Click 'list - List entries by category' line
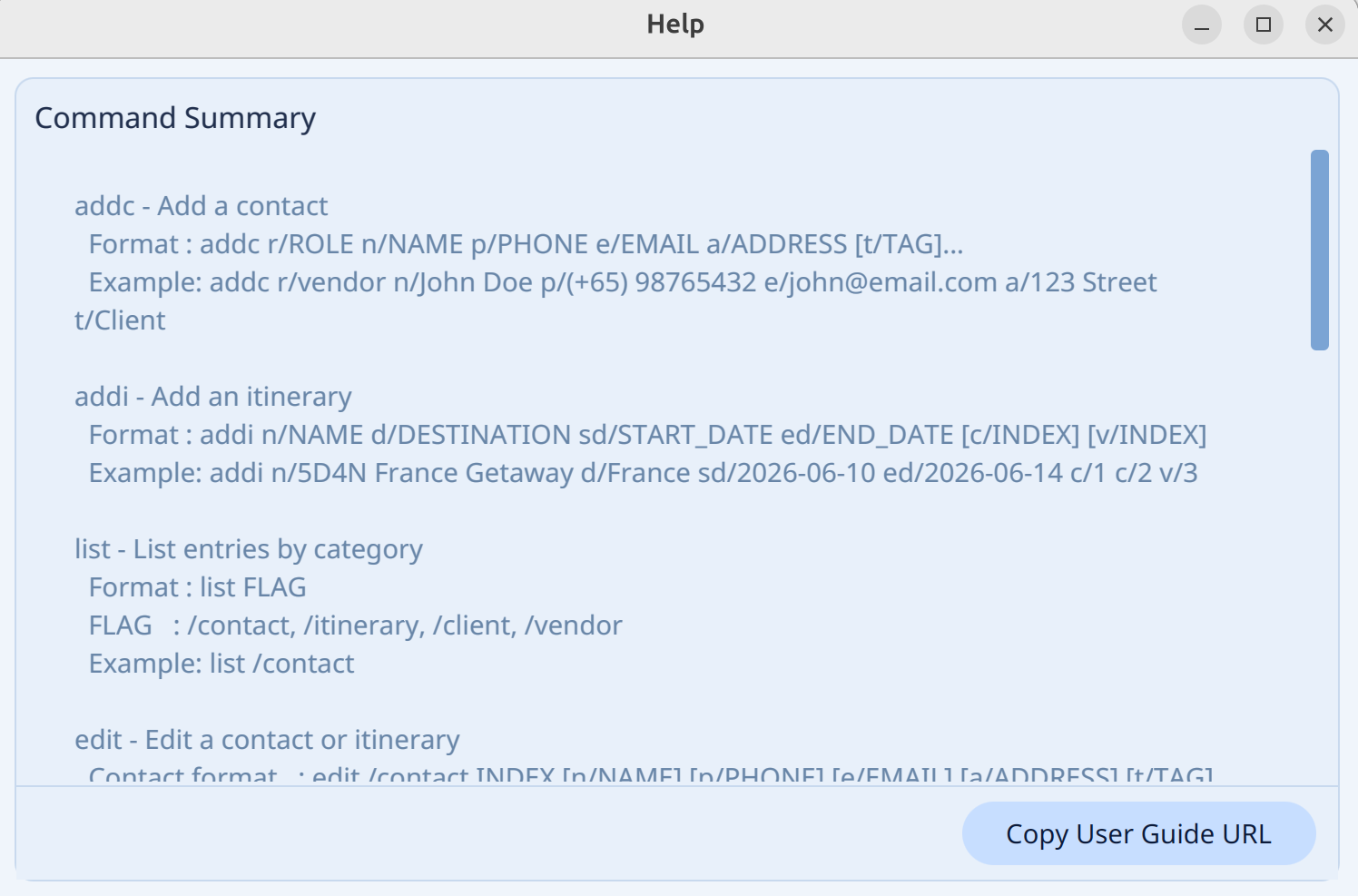 [x=248, y=549]
